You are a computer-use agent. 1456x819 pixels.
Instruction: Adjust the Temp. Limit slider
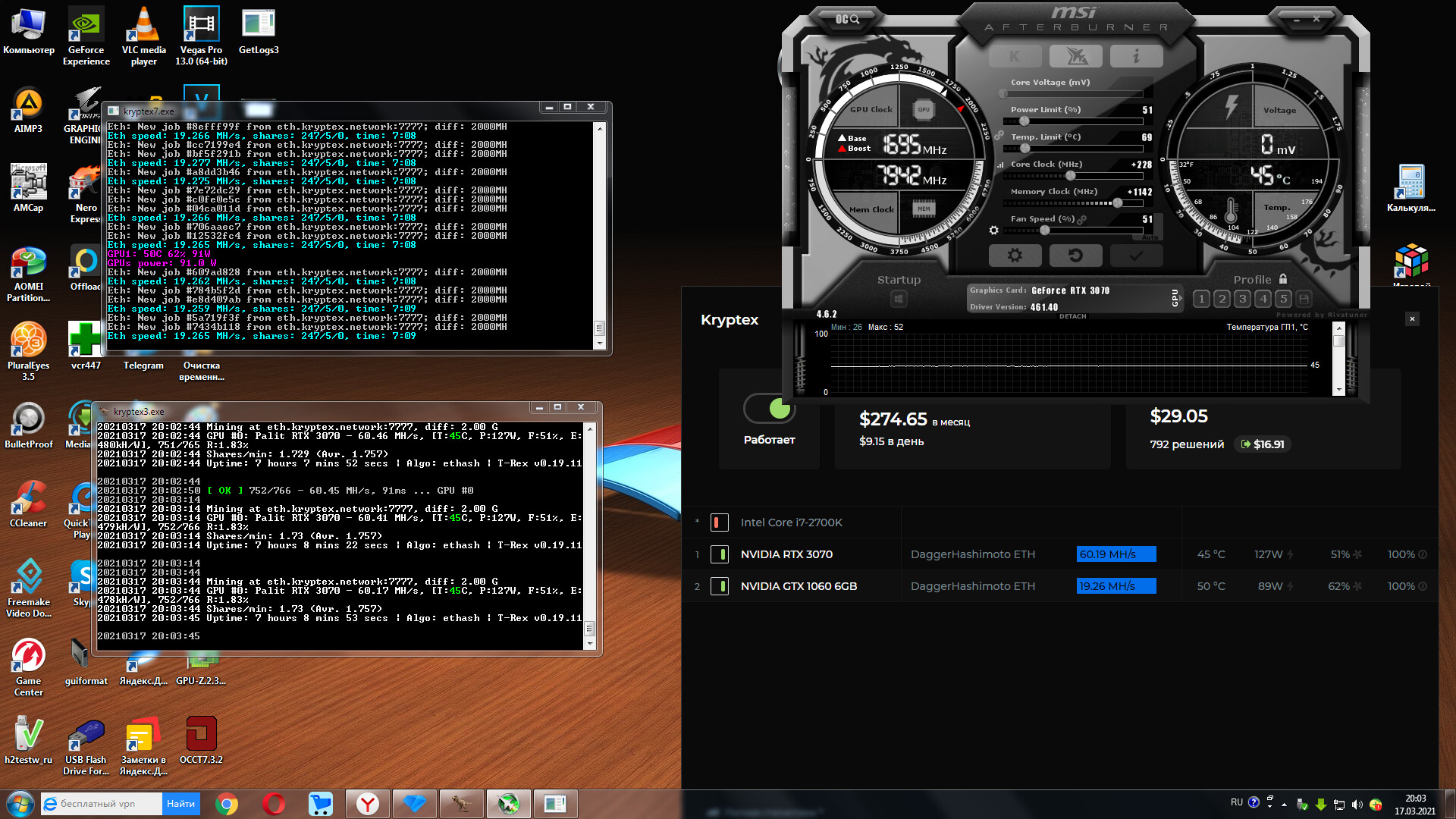click(x=1073, y=149)
